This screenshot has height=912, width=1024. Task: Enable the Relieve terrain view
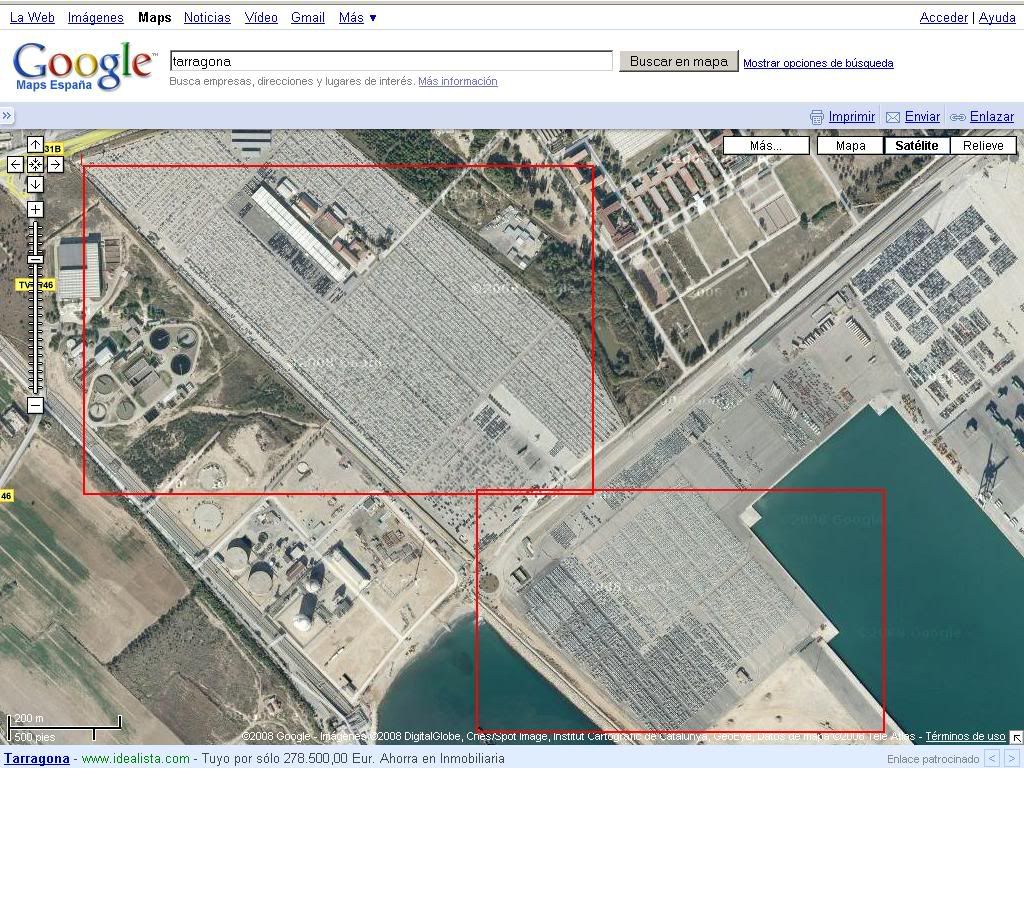[x=983, y=146]
